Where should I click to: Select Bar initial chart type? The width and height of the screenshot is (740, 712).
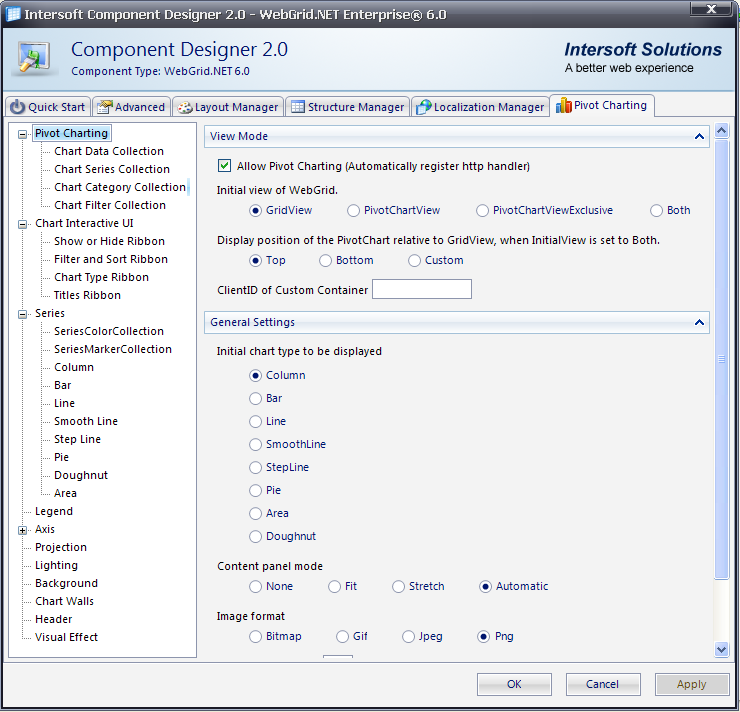(255, 398)
